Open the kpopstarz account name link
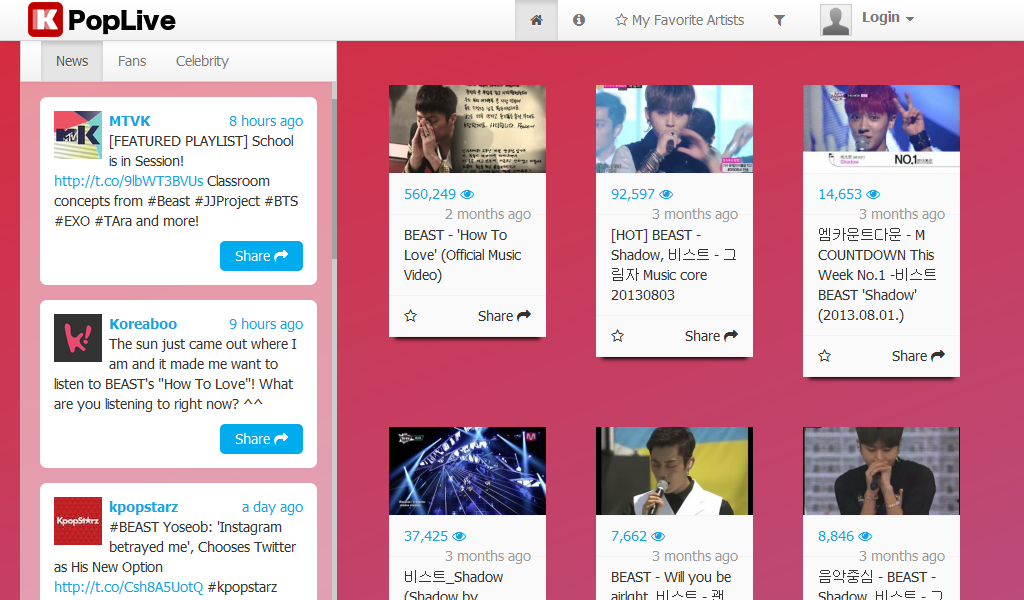Screen dimensions: 1024x600 [144, 507]
